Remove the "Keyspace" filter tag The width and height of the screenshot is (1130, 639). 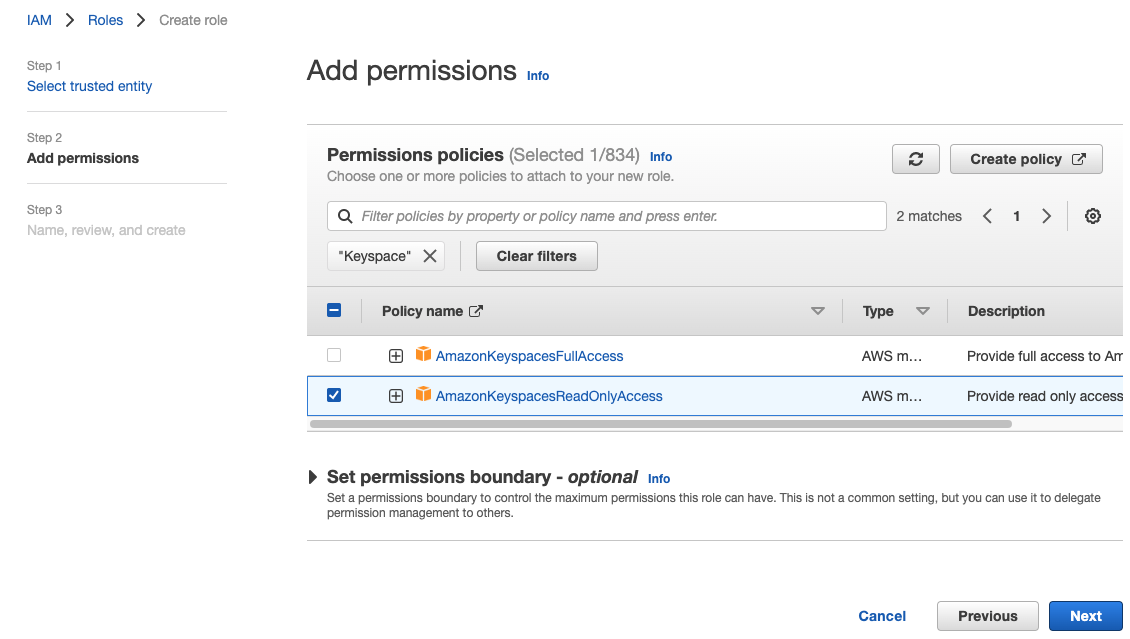click(x=430, y=256)
